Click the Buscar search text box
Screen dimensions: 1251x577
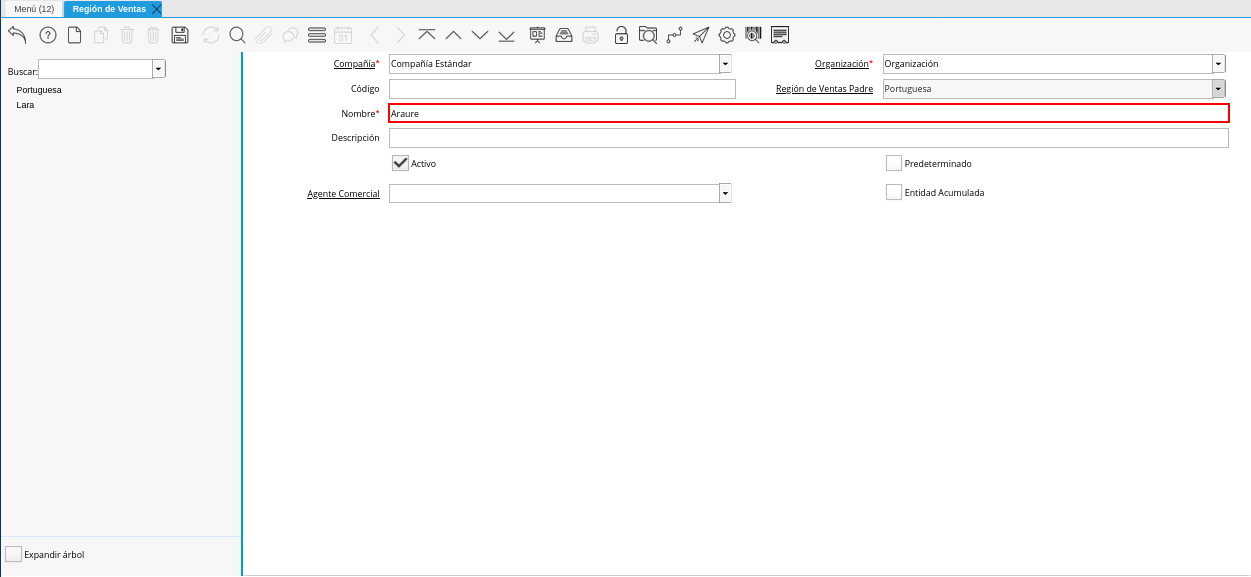(x=95, y=69)
